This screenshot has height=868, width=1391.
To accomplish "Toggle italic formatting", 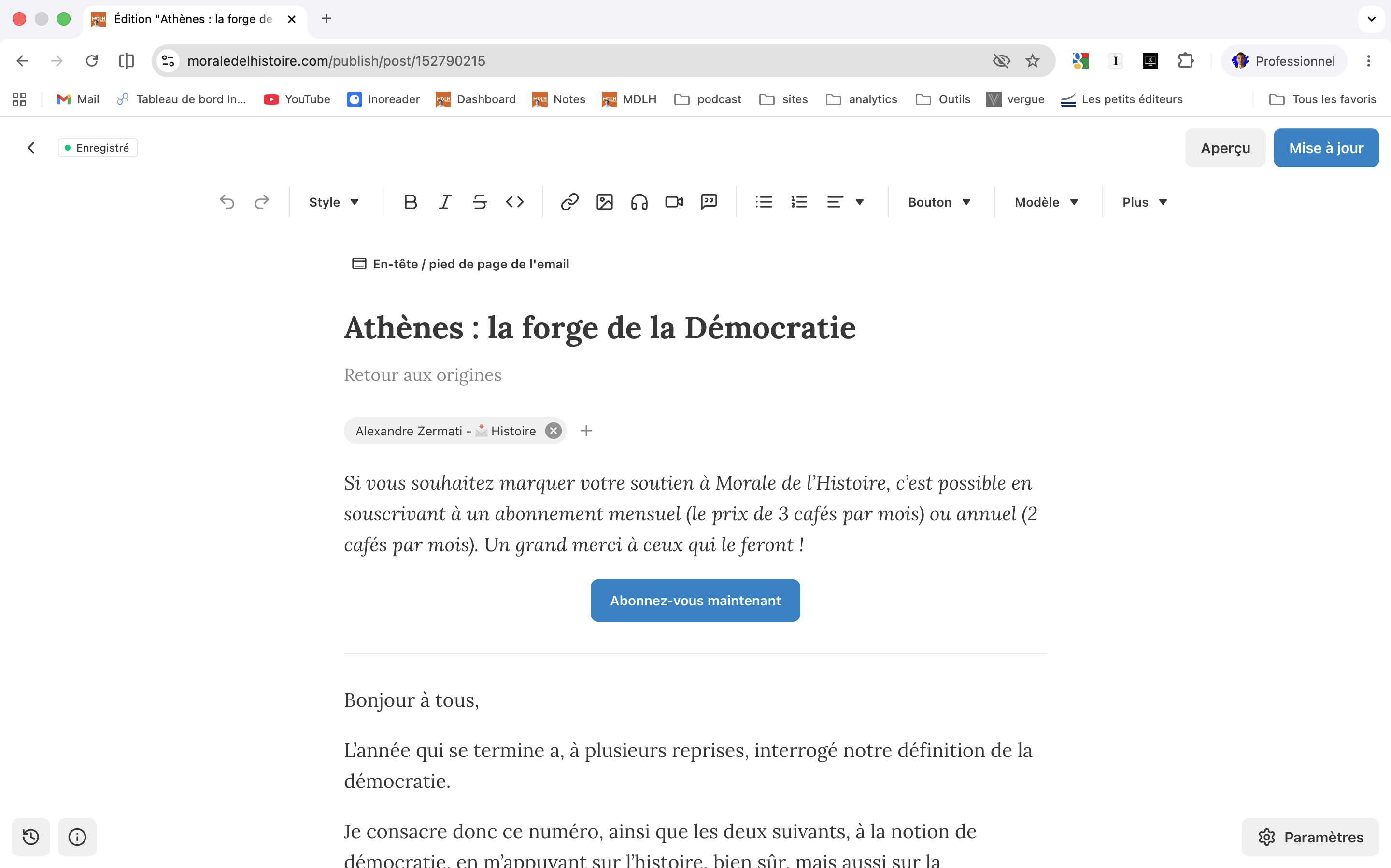I will (x=445, y=202).
